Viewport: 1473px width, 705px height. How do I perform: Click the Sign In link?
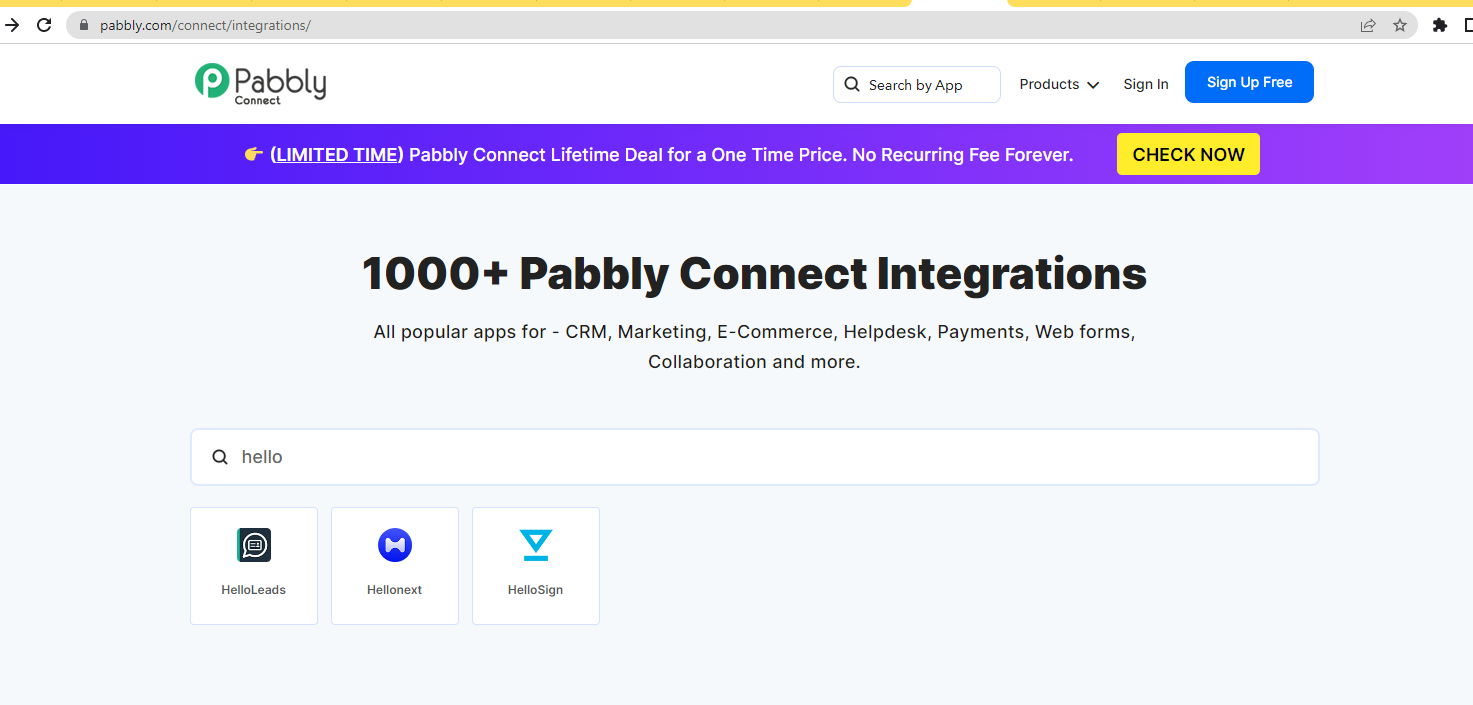[x=1146, y=85]
